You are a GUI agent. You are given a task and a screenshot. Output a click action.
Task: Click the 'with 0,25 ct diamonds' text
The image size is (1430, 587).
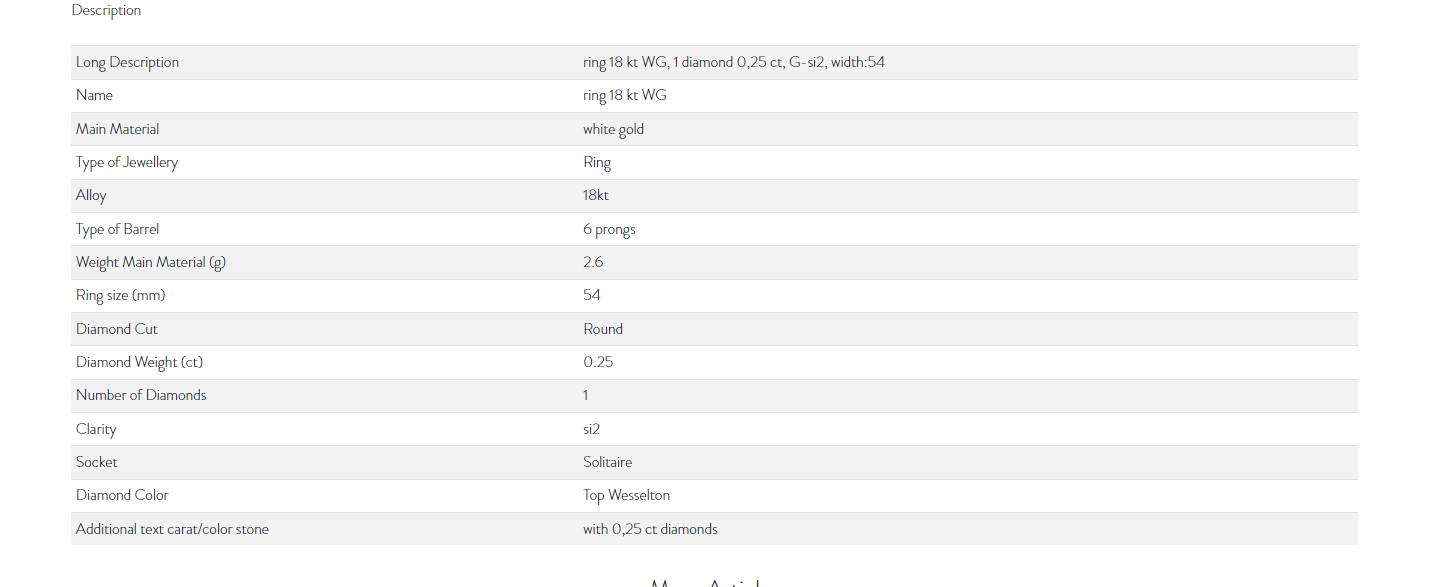click(x=650, y=529)
